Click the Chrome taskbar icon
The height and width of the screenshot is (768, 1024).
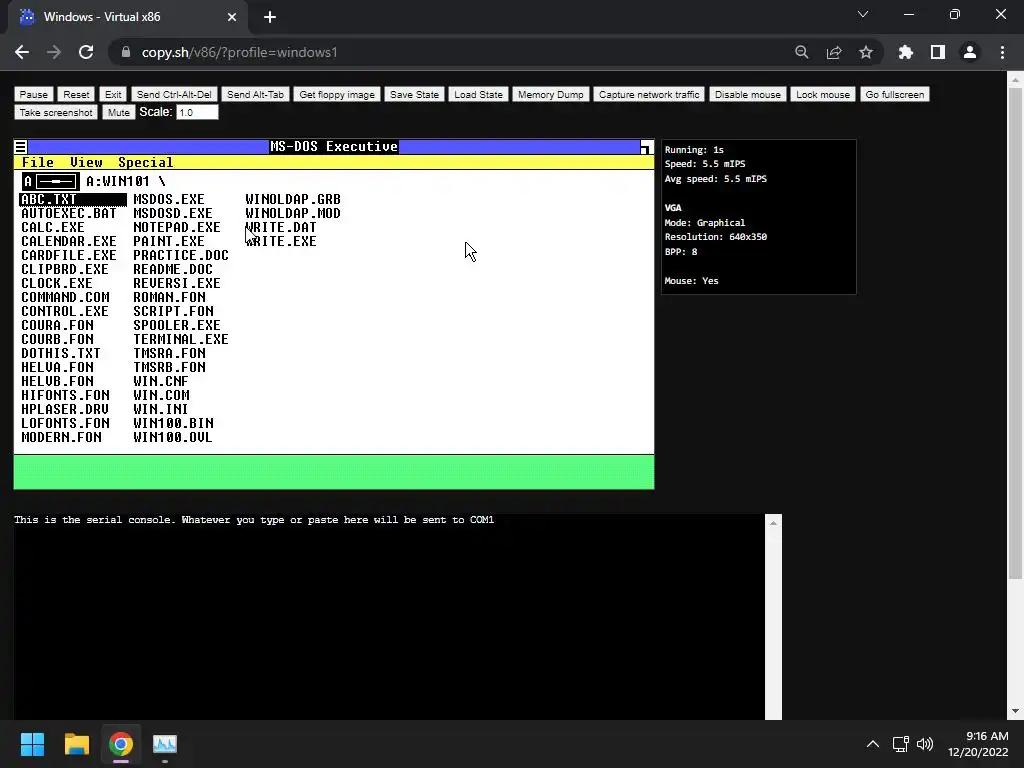(121, 744)
